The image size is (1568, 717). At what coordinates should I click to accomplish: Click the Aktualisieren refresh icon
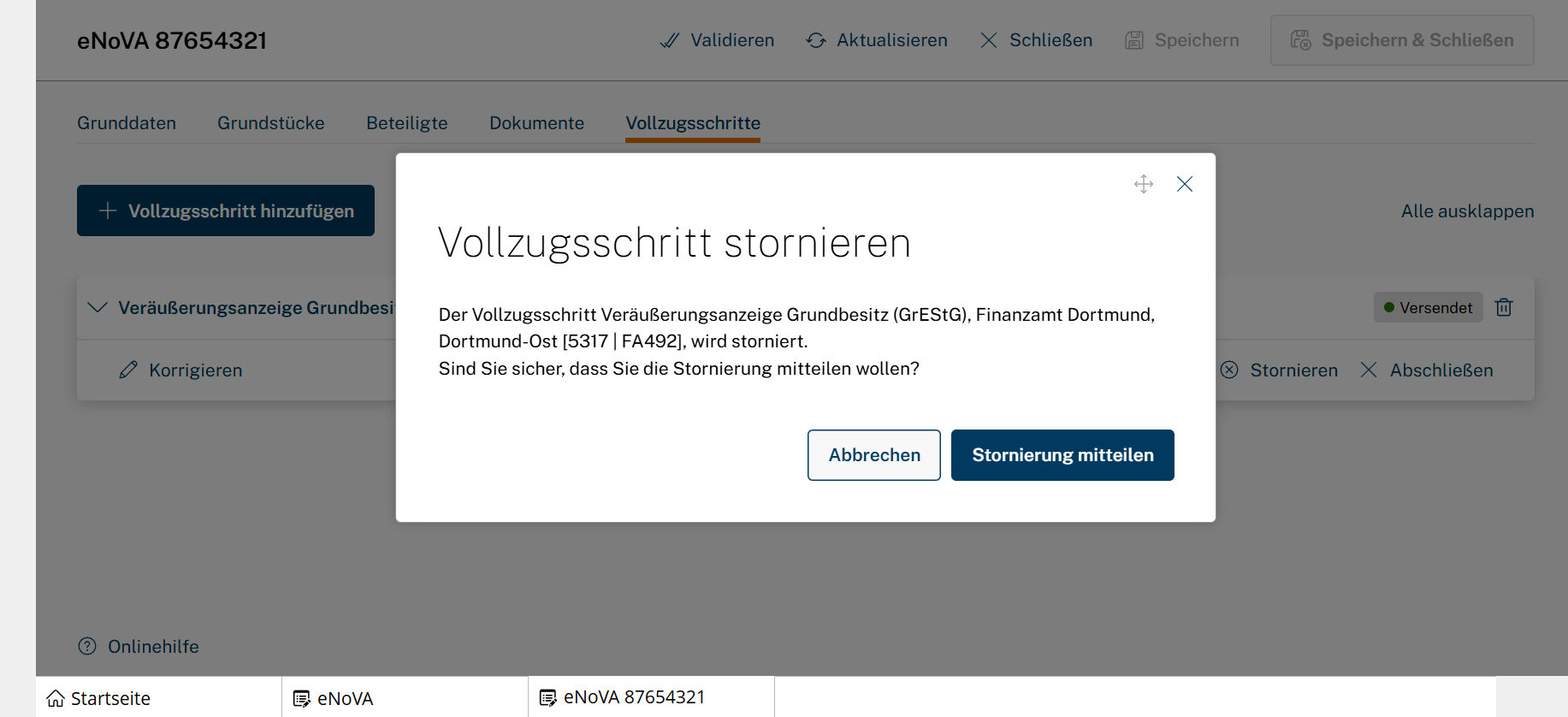point(816,40)
